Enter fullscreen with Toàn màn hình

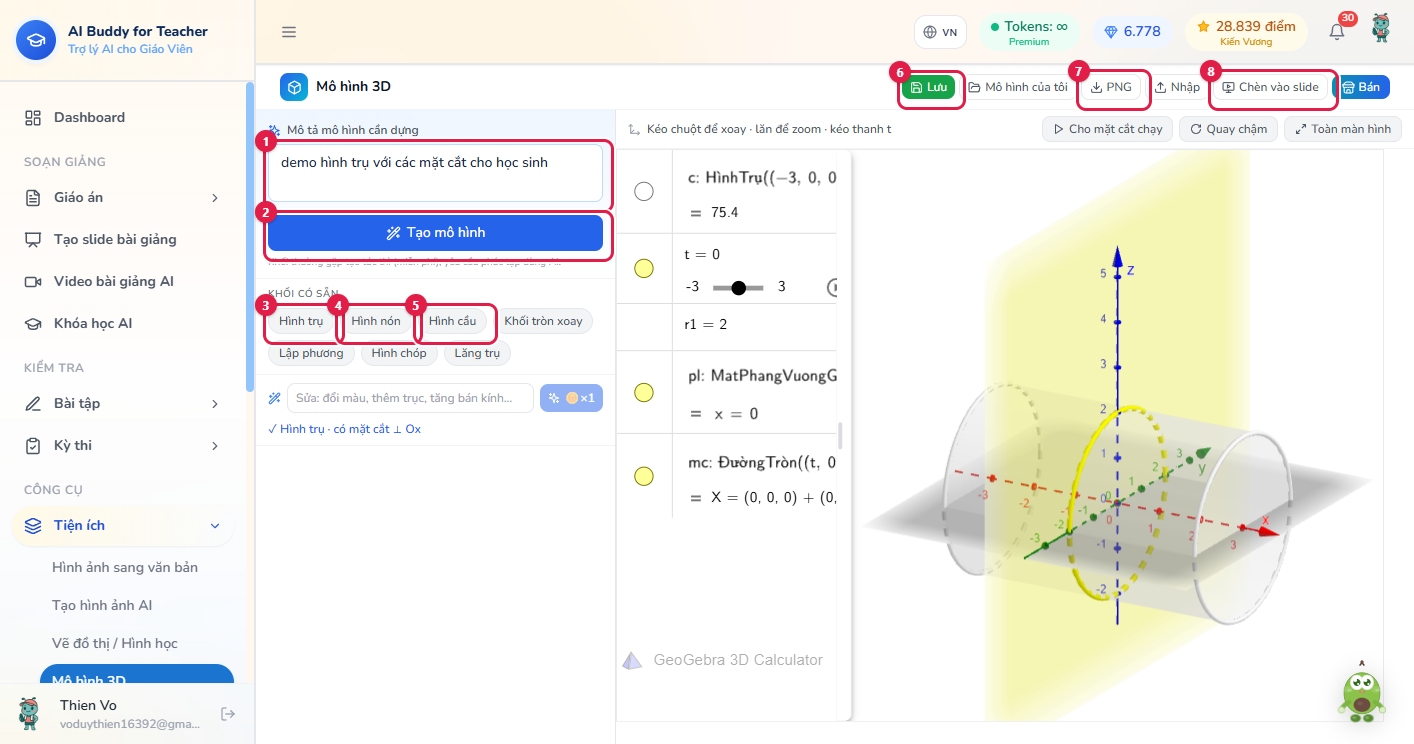pyautogui.click(x=1343, y=129)
